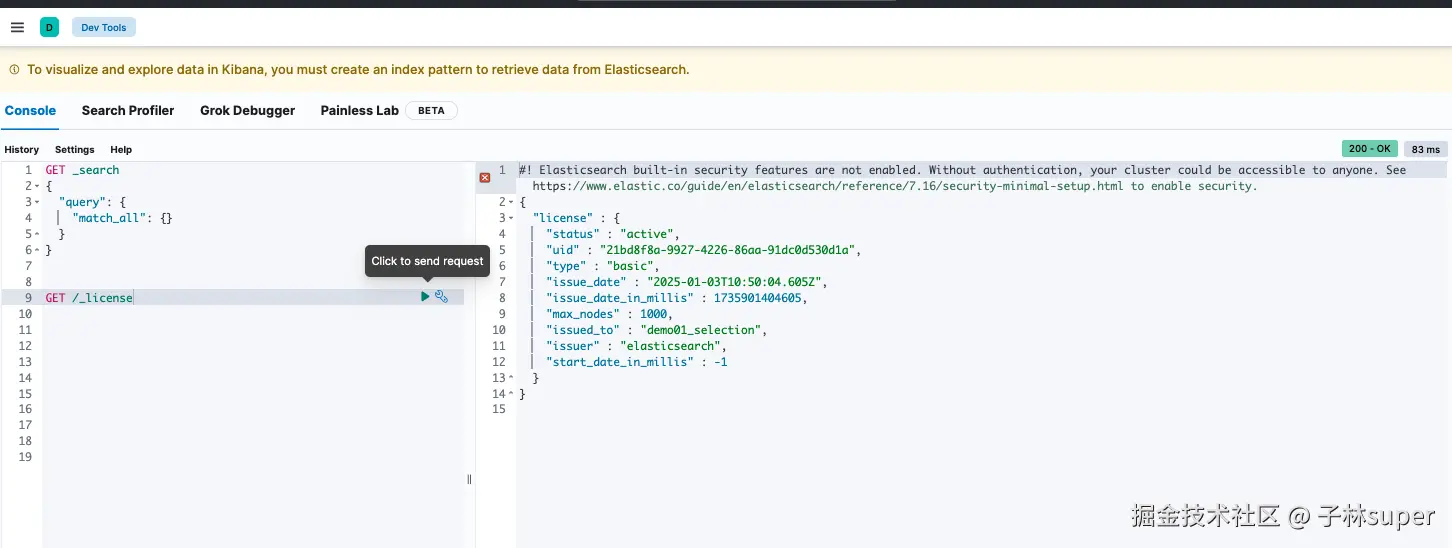Click the info icon in yellow banner
Image resolution: width=1452 pixels, height=548 pixels.
click(15, 70)
